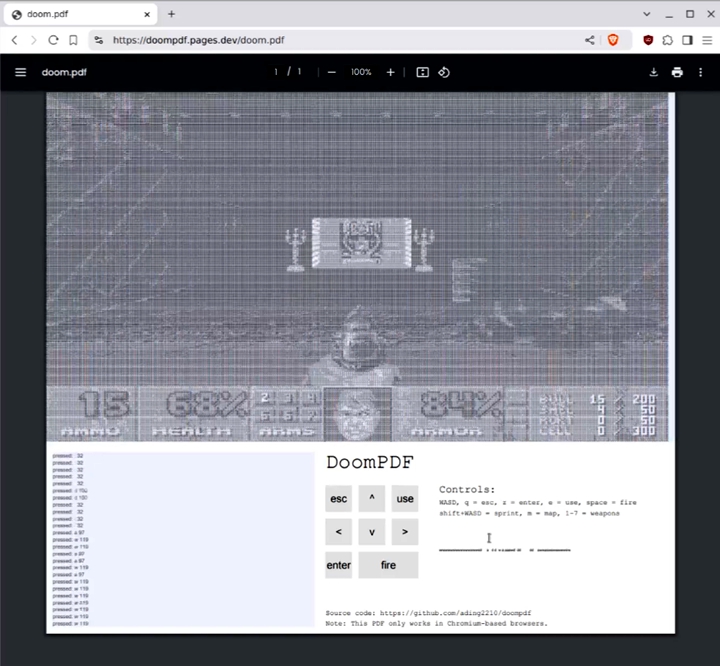Image resolution: width=720 pixels, height=666 pixels.
Task: Open a new browser tab
Action: click(x=171, y=14)
